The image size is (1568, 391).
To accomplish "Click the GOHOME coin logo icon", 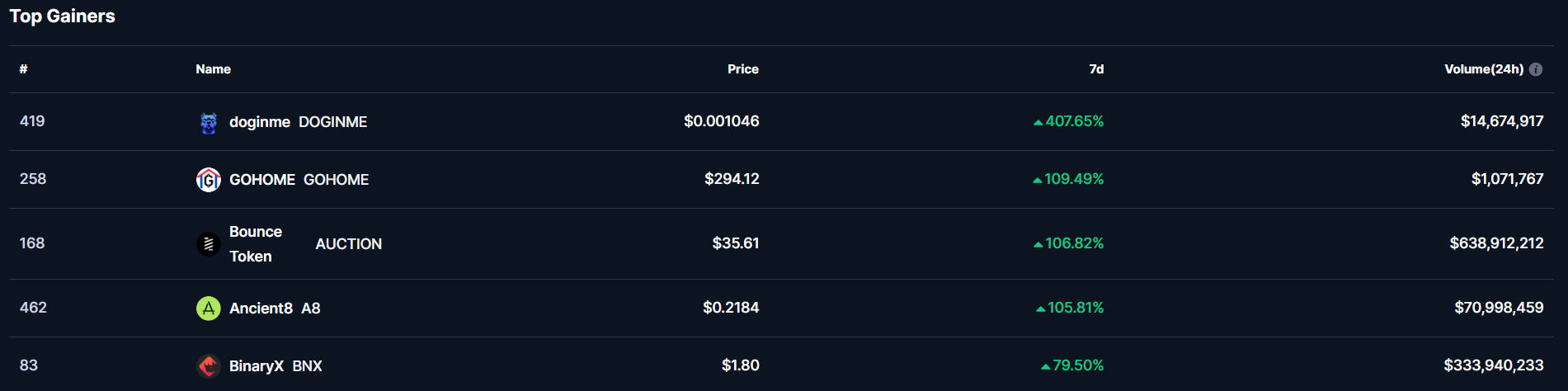I will [209, 179].
